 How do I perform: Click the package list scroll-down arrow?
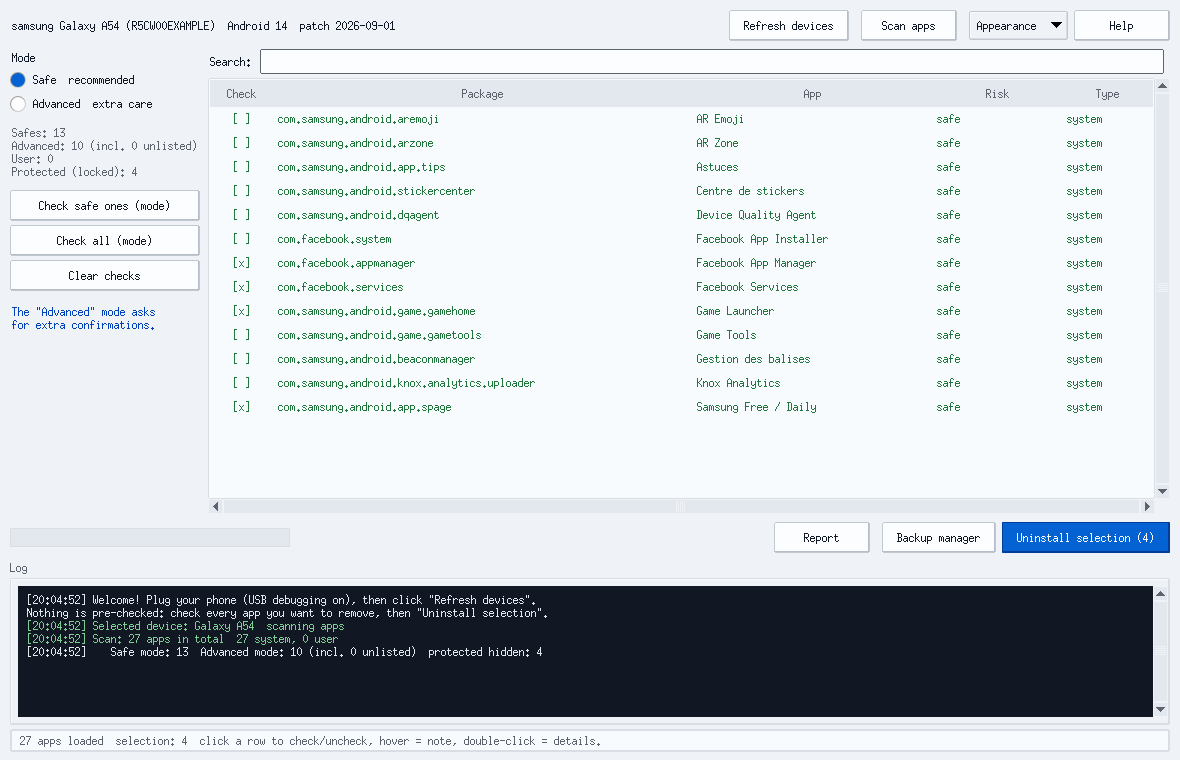1162,491
